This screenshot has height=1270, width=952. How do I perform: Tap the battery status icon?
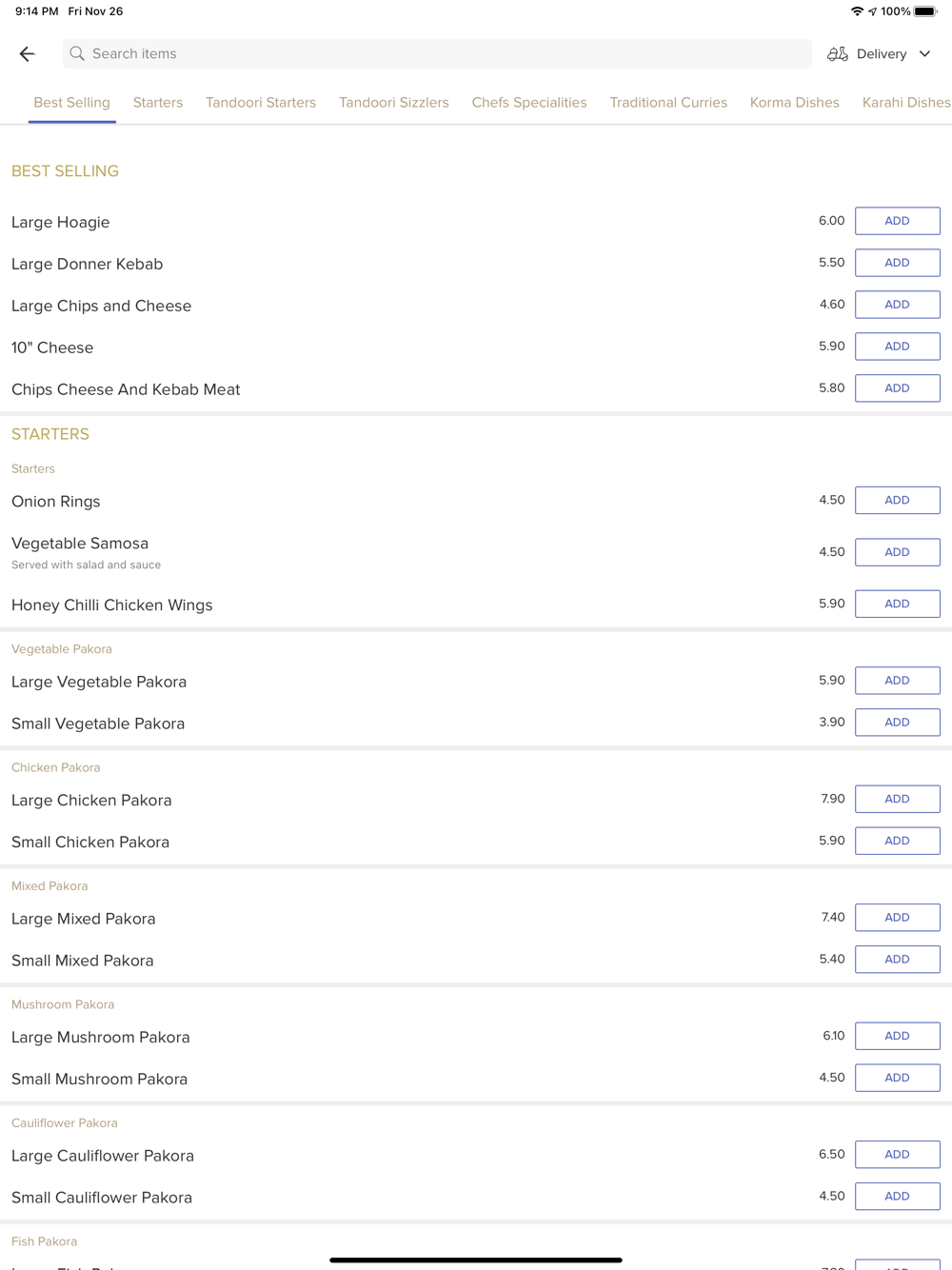[x=925, y=11]
